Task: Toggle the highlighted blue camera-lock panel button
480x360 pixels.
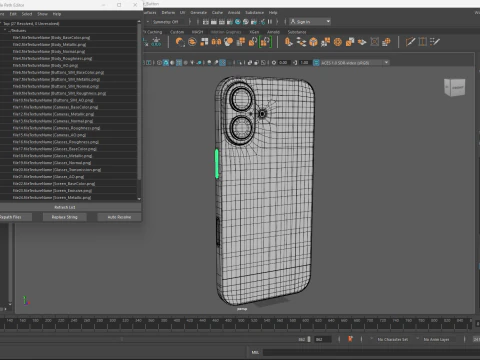Action: [166, 63]
